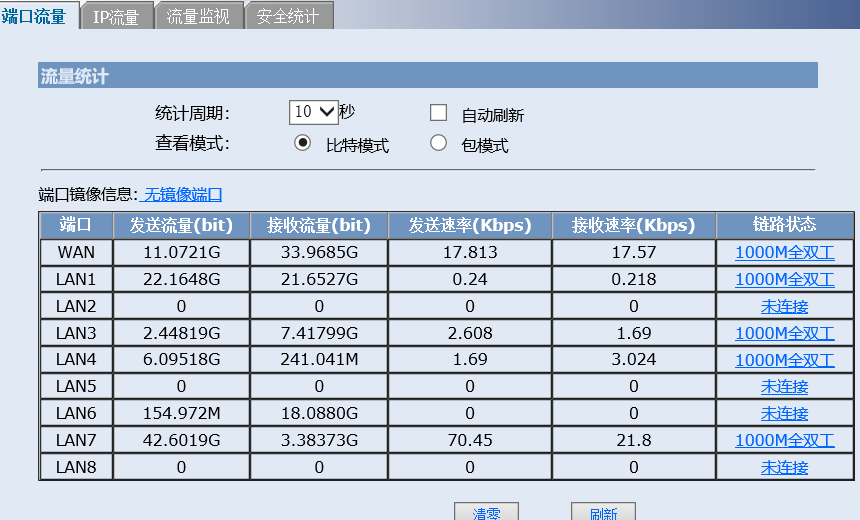Click the 11.0721G sent traffic value
860x520 pixels.
182,252
